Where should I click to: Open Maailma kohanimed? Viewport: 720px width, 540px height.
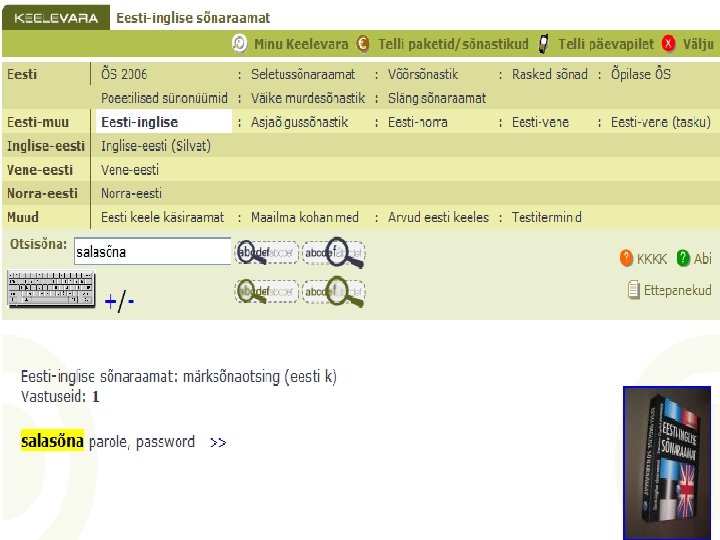point(304,217)
